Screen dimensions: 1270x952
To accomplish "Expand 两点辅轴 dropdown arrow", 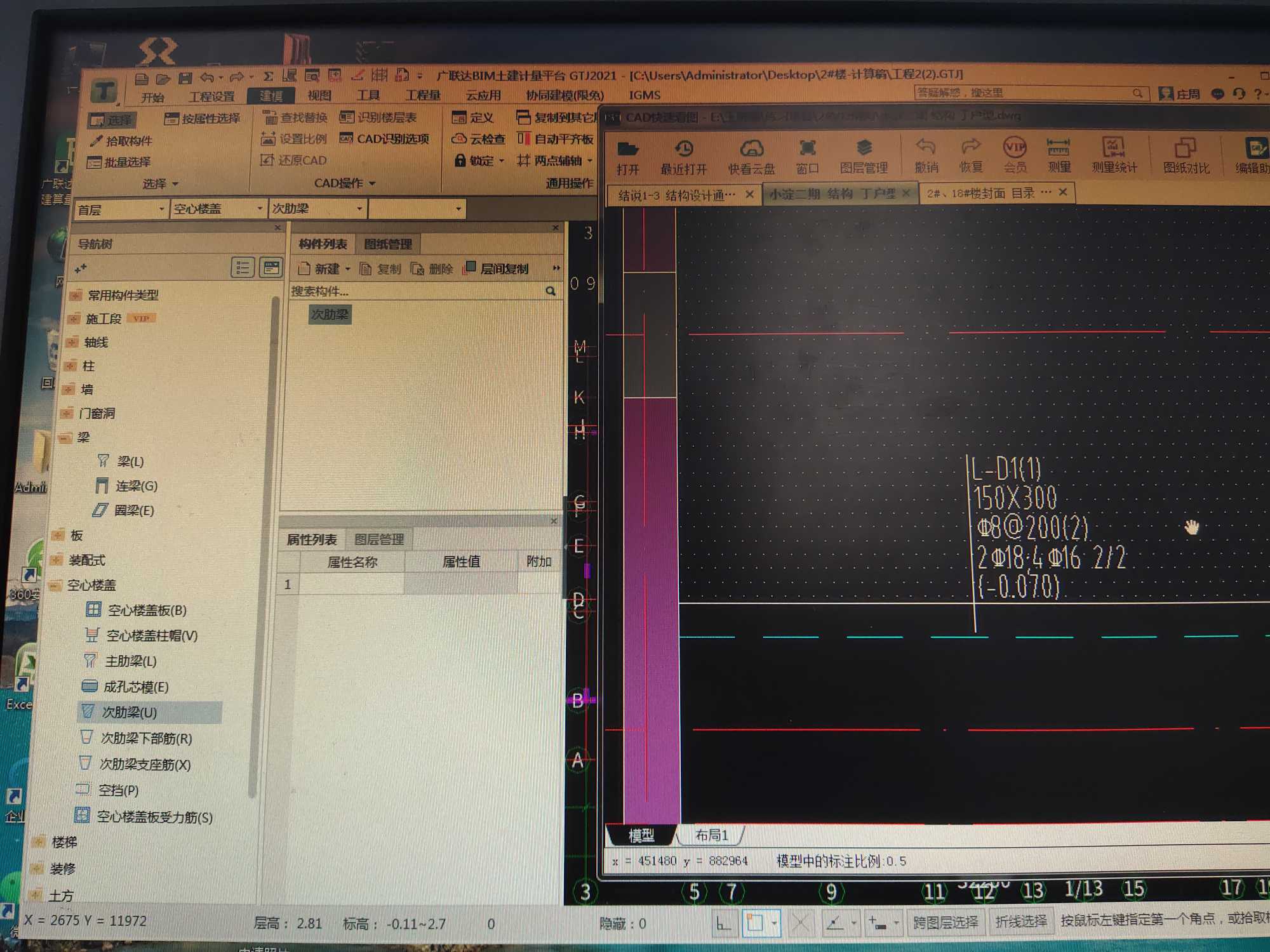I will pos(590,161).
